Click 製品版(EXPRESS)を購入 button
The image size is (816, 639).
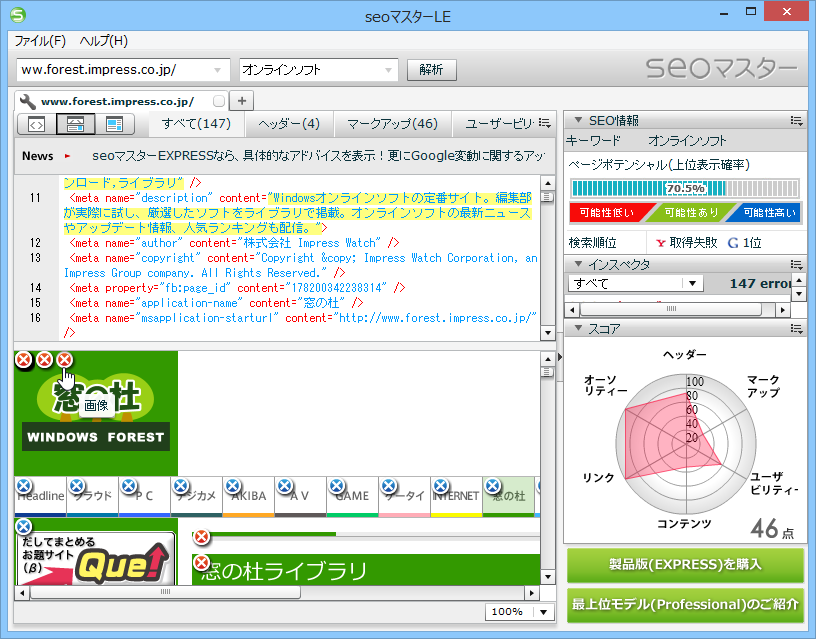(x=685, y=566)
